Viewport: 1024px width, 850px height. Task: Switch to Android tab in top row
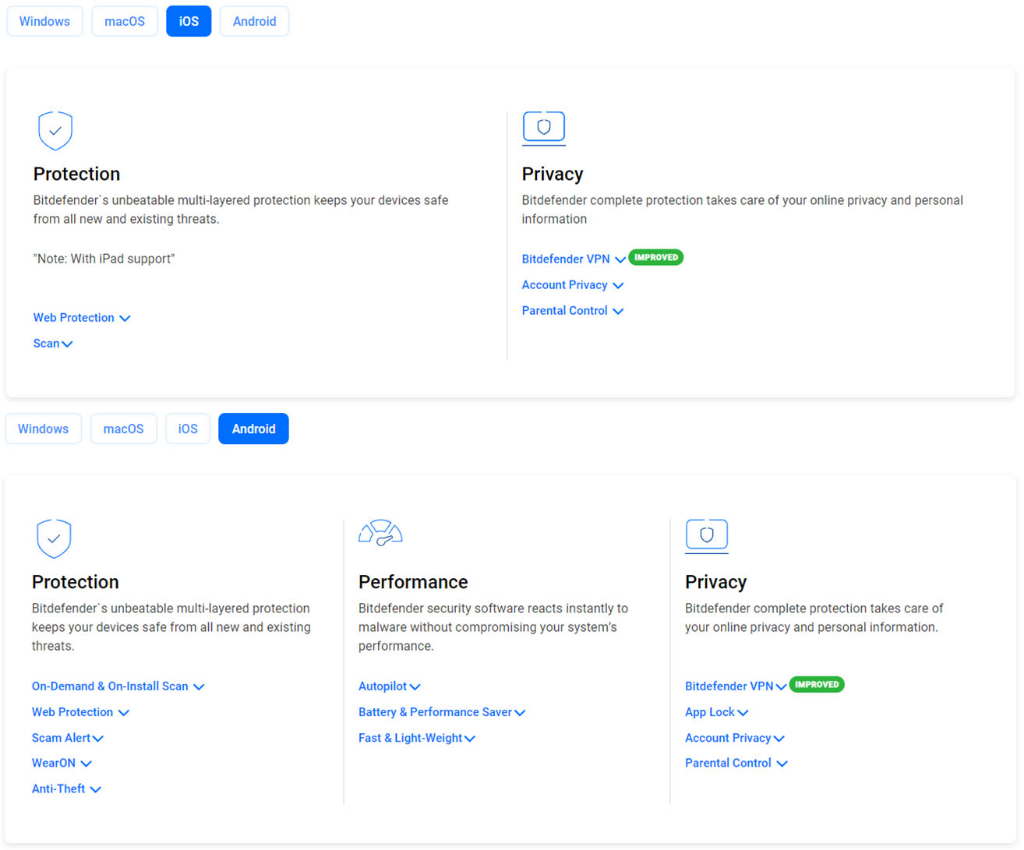click(255, 22)
